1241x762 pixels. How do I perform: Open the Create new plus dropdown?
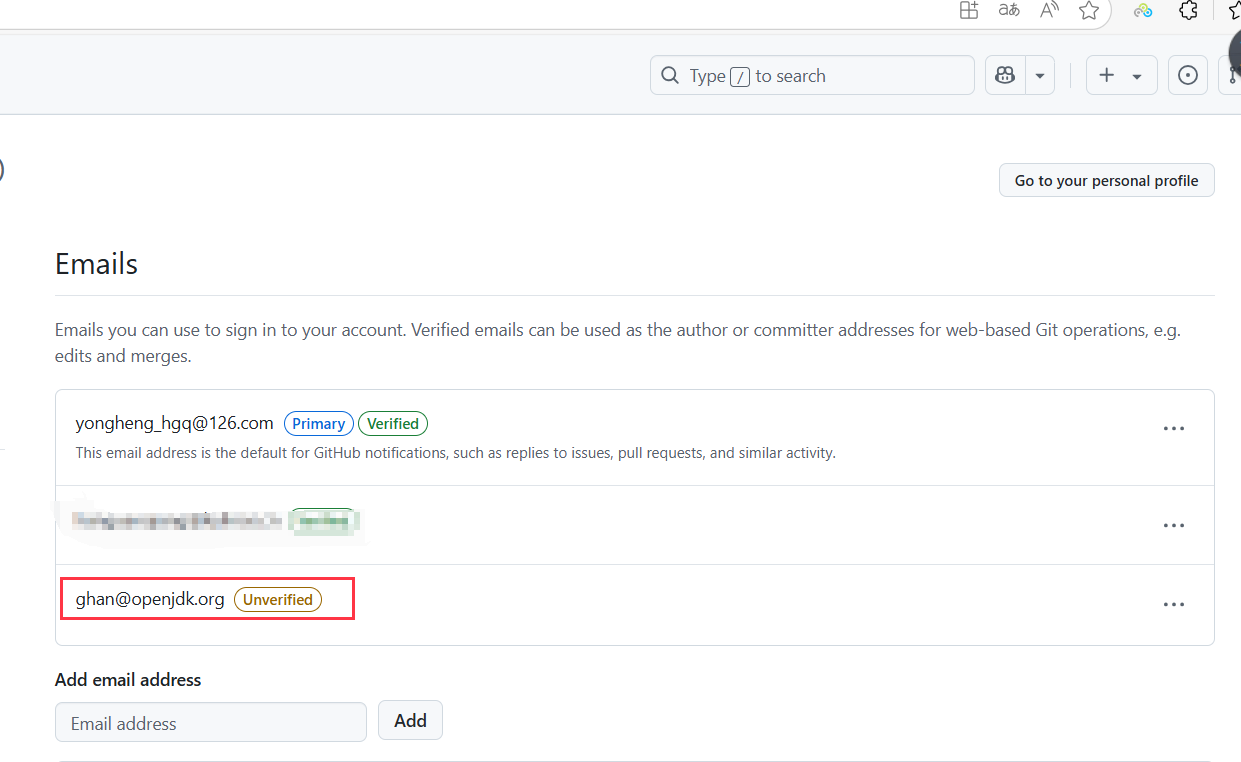tap(1121, 75)
